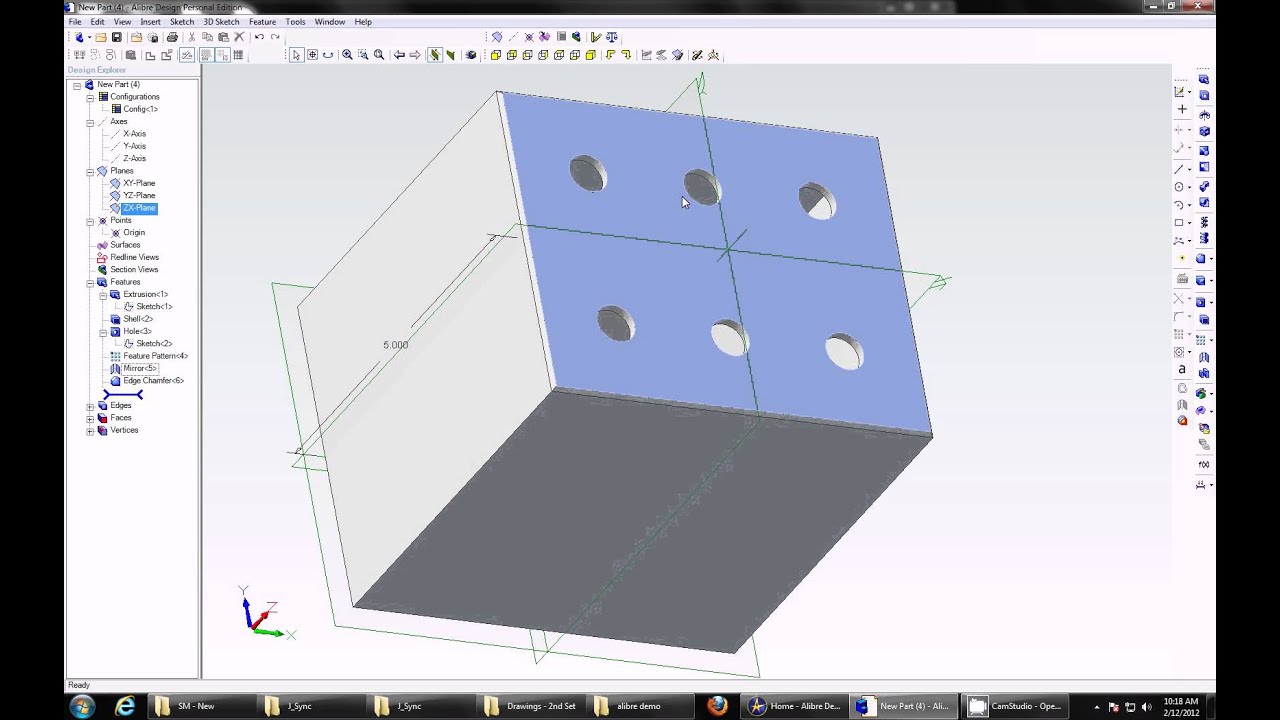Click the Insert Point plus icon
Viewport: 1280px width, 720px height.
(1182, 109)
